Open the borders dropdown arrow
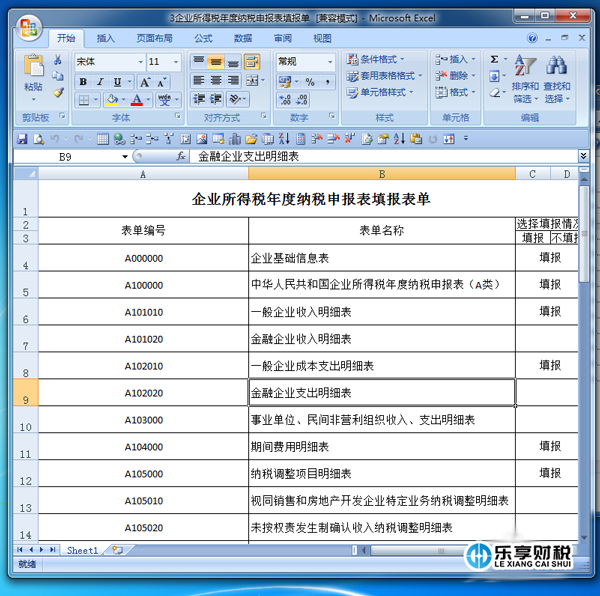Screen dimensions: 600x596 (96, 100)
